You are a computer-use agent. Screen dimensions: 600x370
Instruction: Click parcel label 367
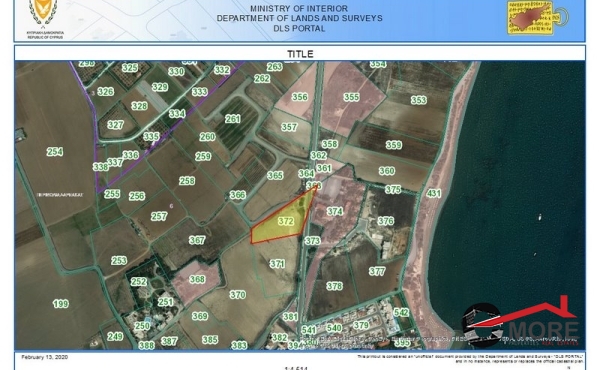(197, 240)
